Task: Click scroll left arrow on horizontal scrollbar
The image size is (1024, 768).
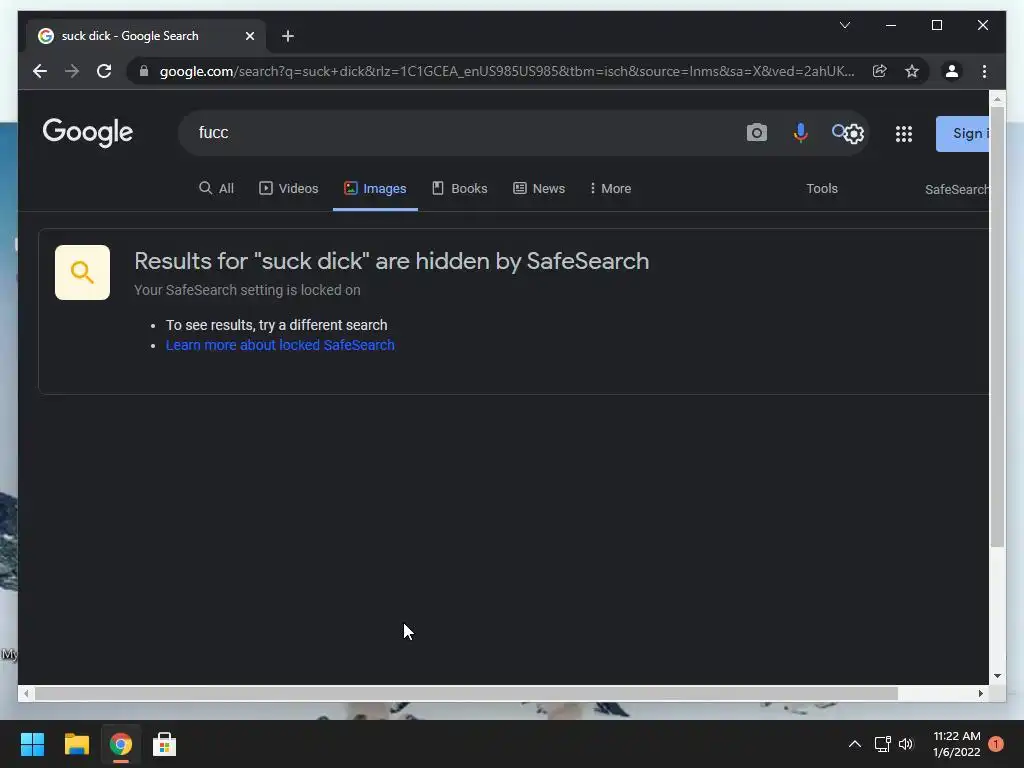Action: click(x=25, y=694)
